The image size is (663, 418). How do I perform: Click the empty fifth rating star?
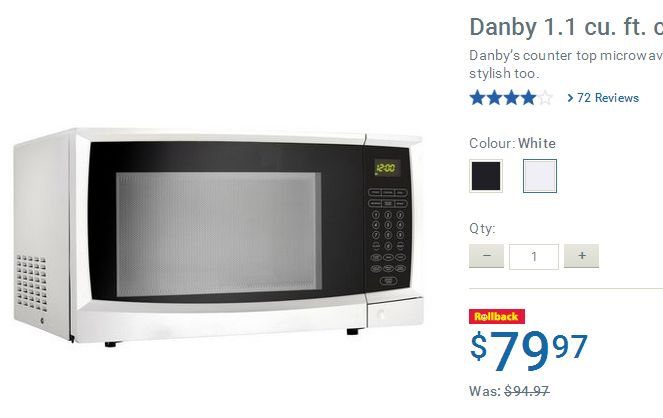click(545, 98)
